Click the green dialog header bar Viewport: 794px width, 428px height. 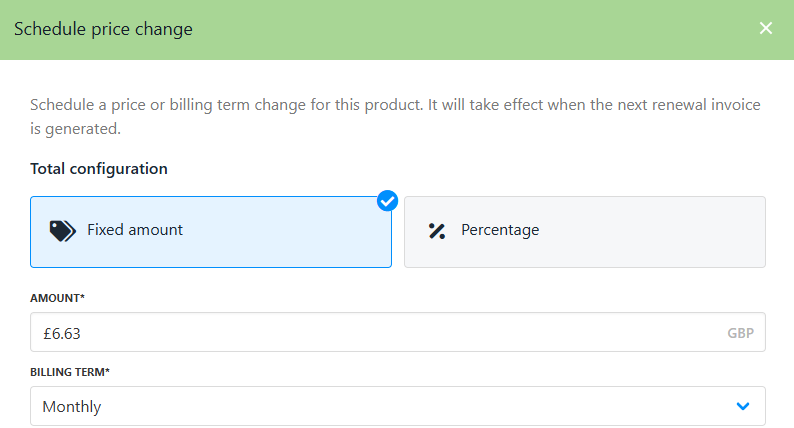coord(450,29)
